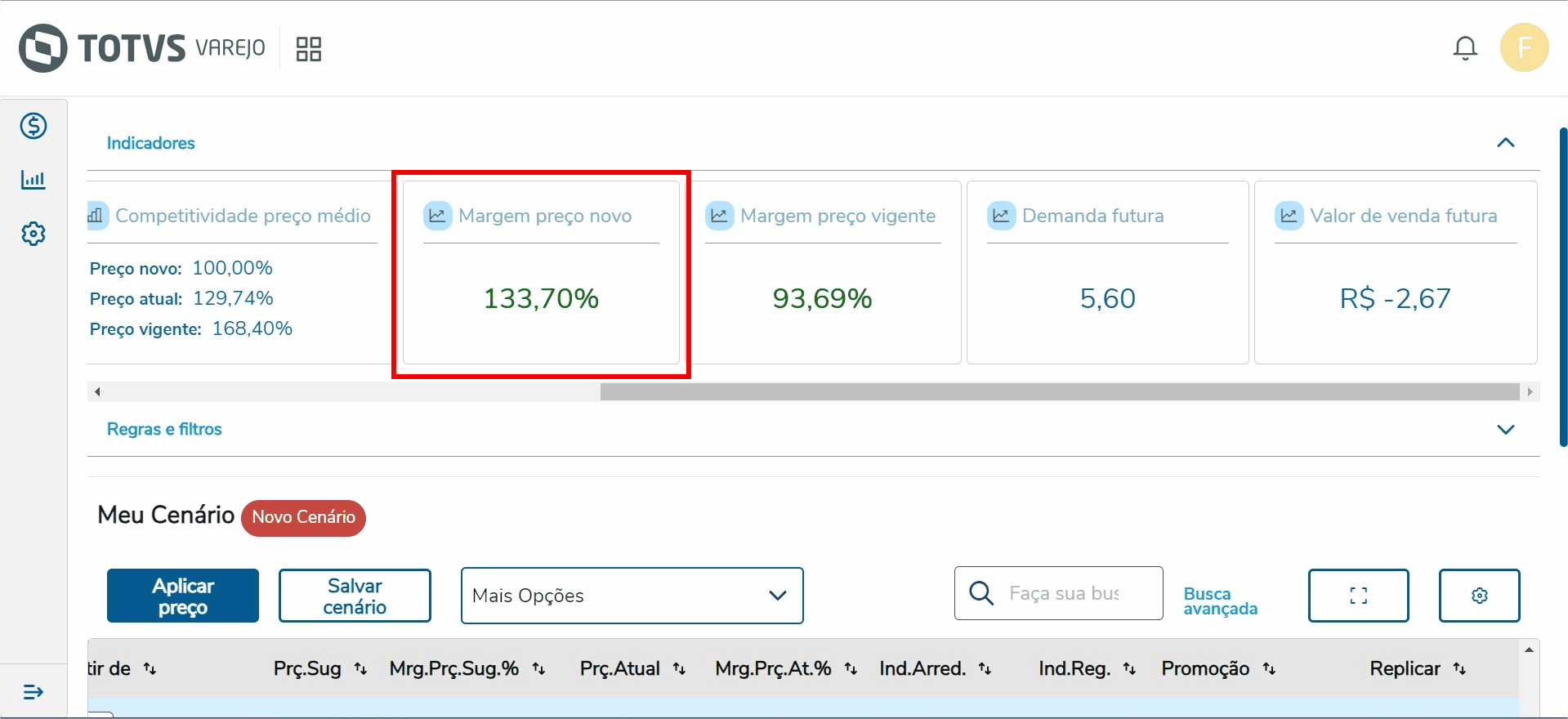Viewport: 1568px width, 719px height.
Task: Open the pricing dollar sidebar icon
Action: pos(34,126)
